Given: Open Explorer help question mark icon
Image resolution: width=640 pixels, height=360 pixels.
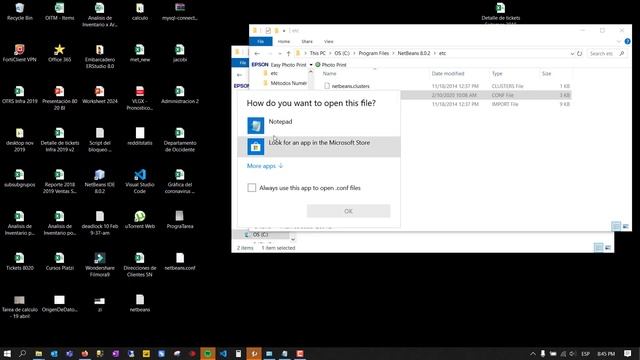Looking at the screenshot, I should 627,41.
